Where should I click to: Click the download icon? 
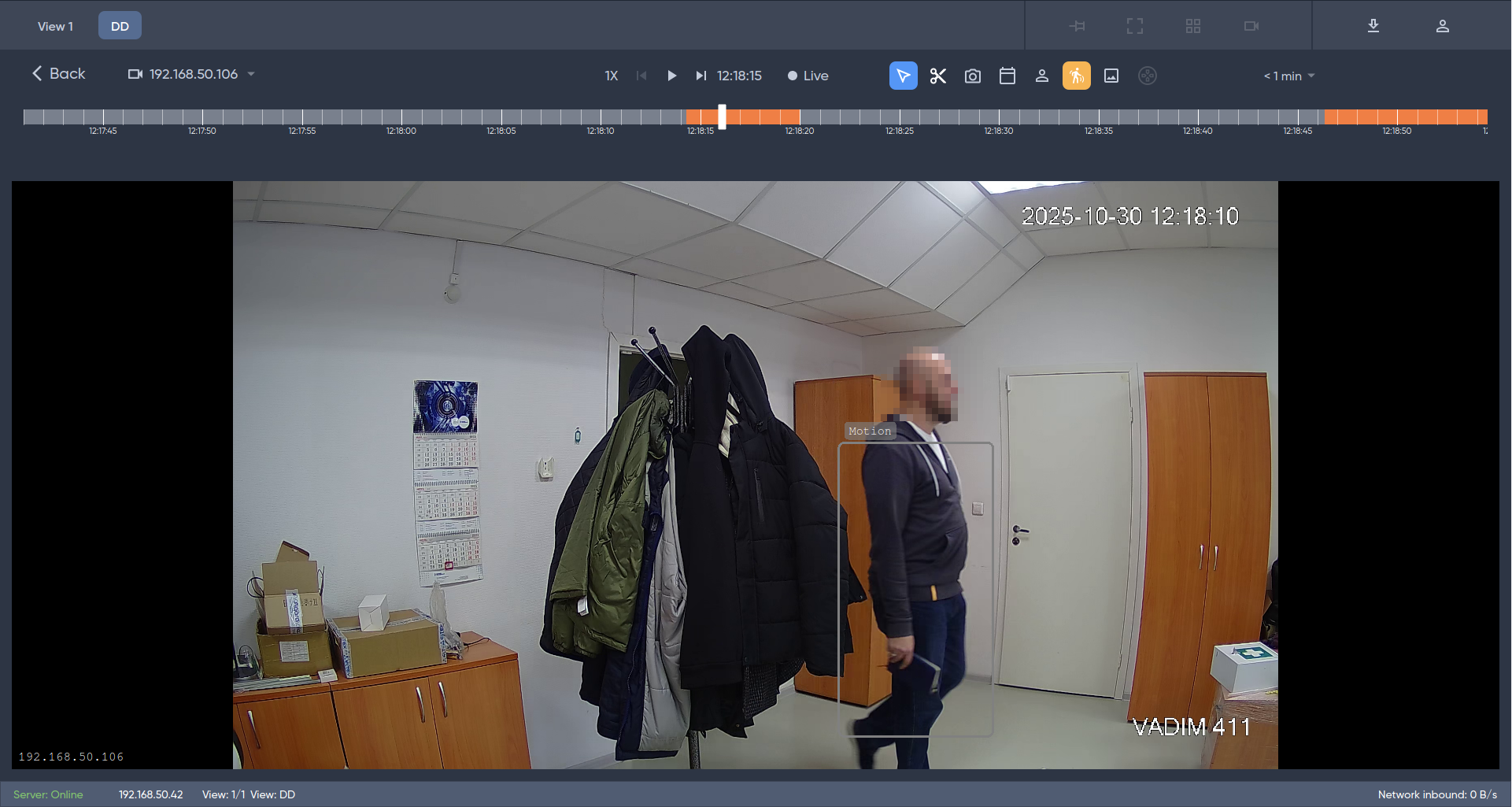click(x=1373, y=26)
